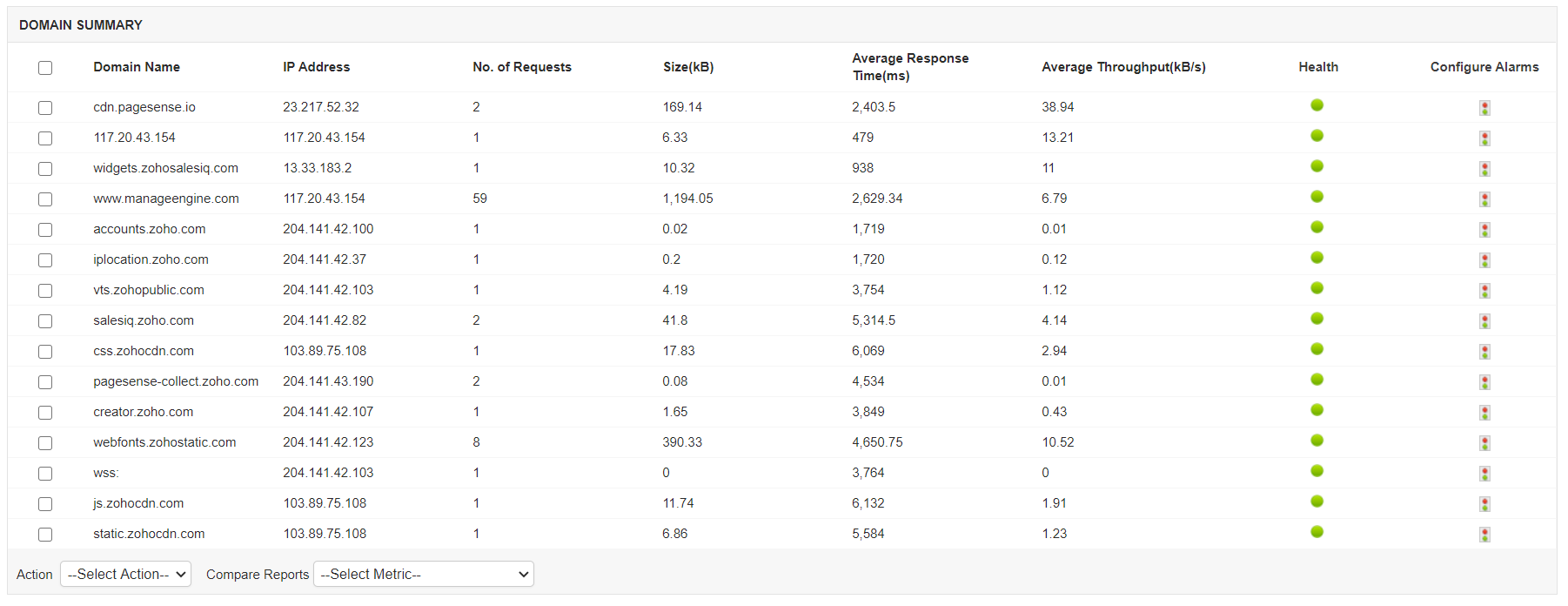This screenshot has width=1568, height=606.
Task: Check the select-all checkbox in header
Action: tap(45, 68)
